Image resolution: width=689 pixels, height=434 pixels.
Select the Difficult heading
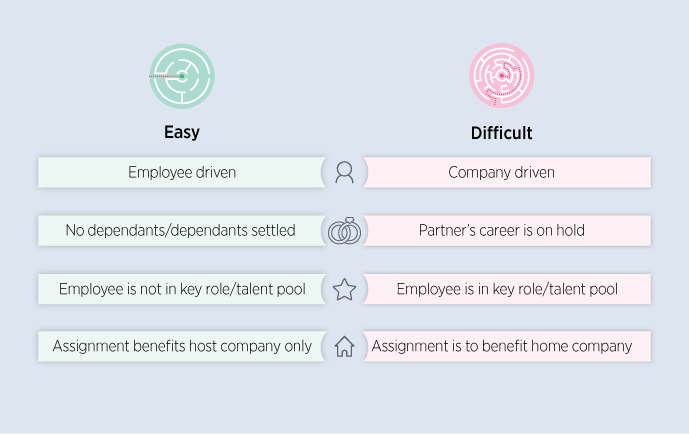[x=501, y=133]
